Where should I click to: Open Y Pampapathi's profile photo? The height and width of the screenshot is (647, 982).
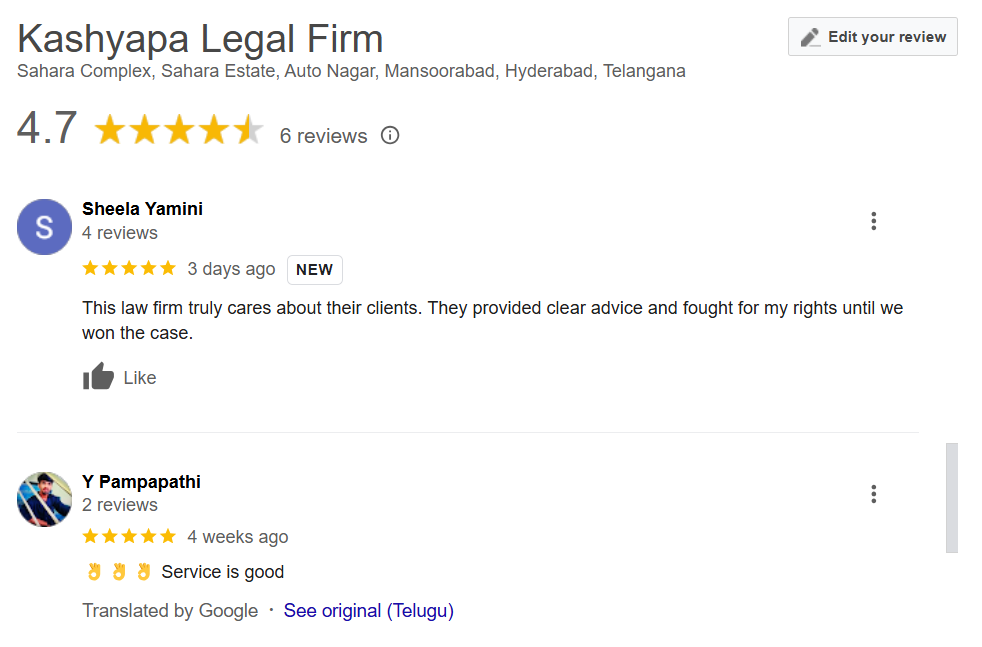click(44, 499)
